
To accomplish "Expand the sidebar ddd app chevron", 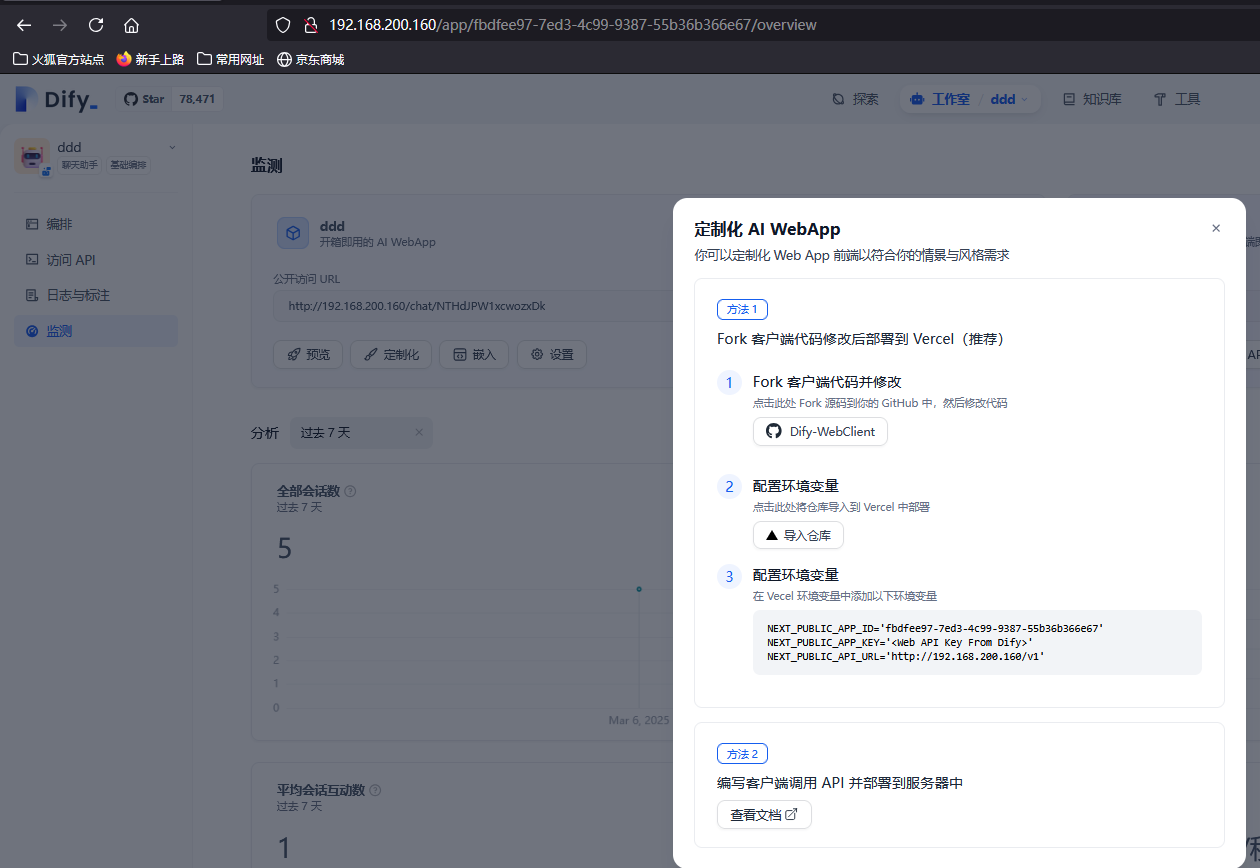I will point(172,148).
